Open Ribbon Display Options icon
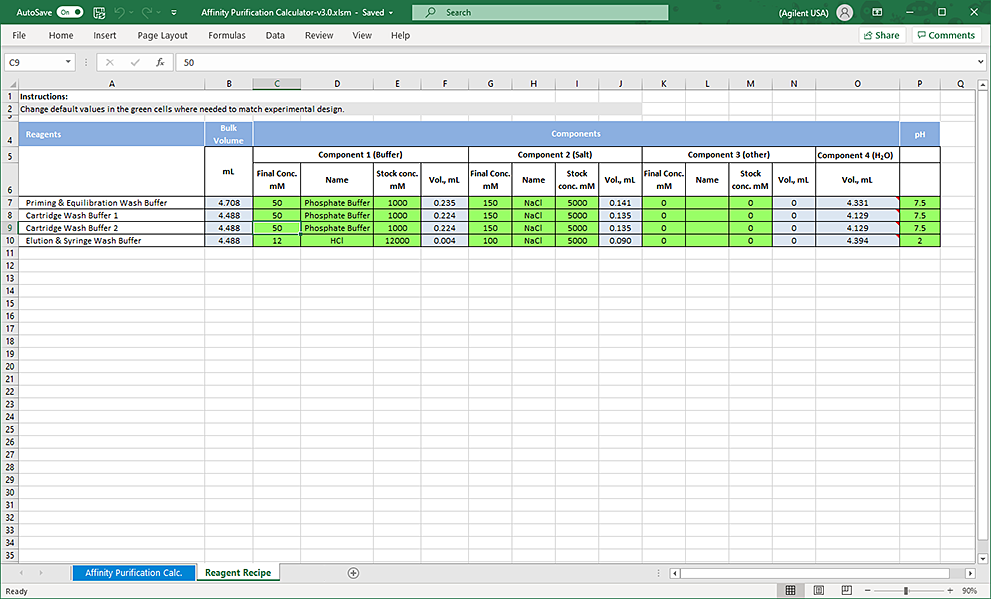The height and width of the screenshot is (599, 991). (x=877, y=12)
